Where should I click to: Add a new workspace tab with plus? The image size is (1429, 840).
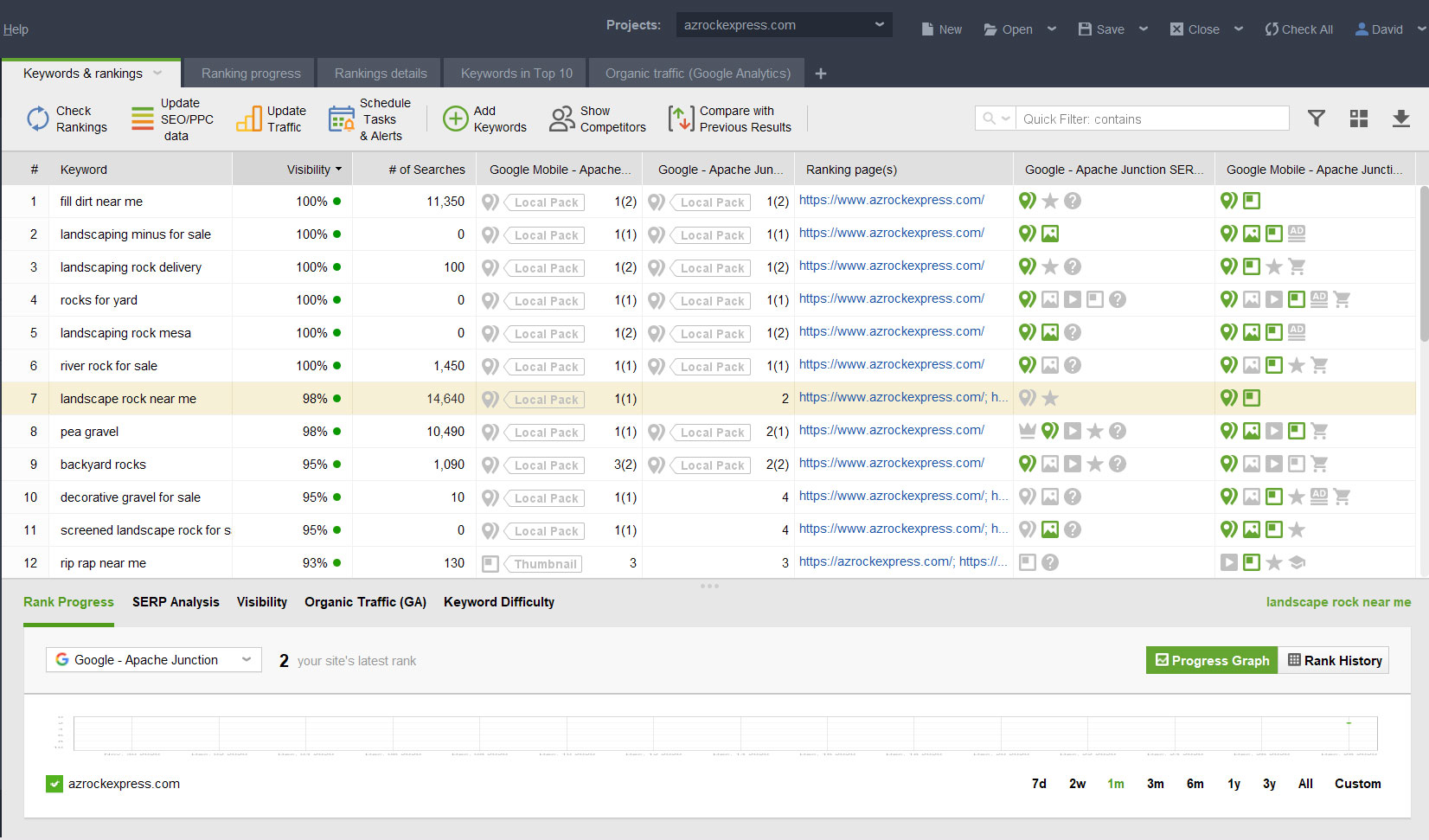tap(821, 74)
